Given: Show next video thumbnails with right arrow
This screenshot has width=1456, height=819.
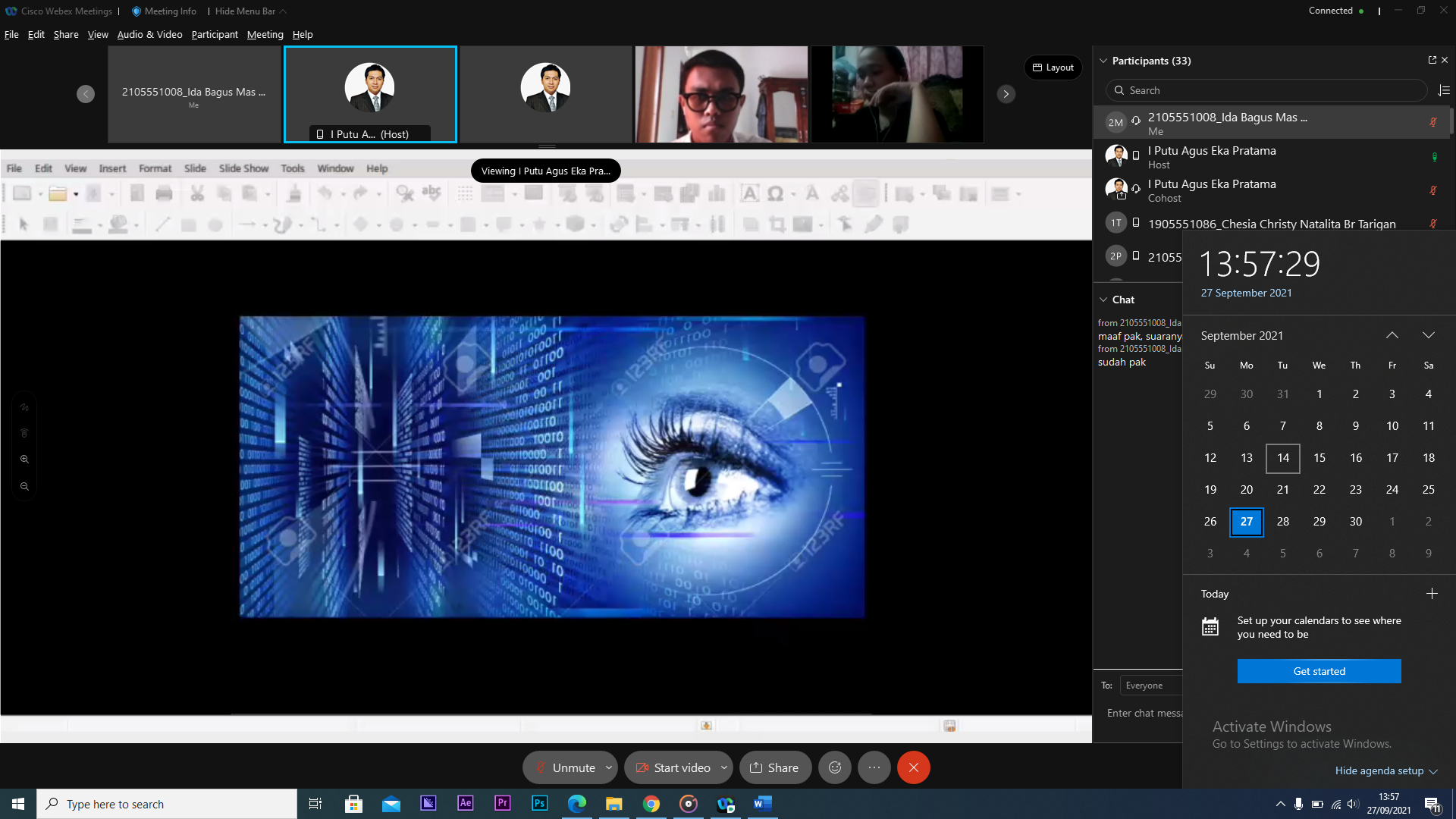Looking at the screenshot, I should click(1006, 94).
